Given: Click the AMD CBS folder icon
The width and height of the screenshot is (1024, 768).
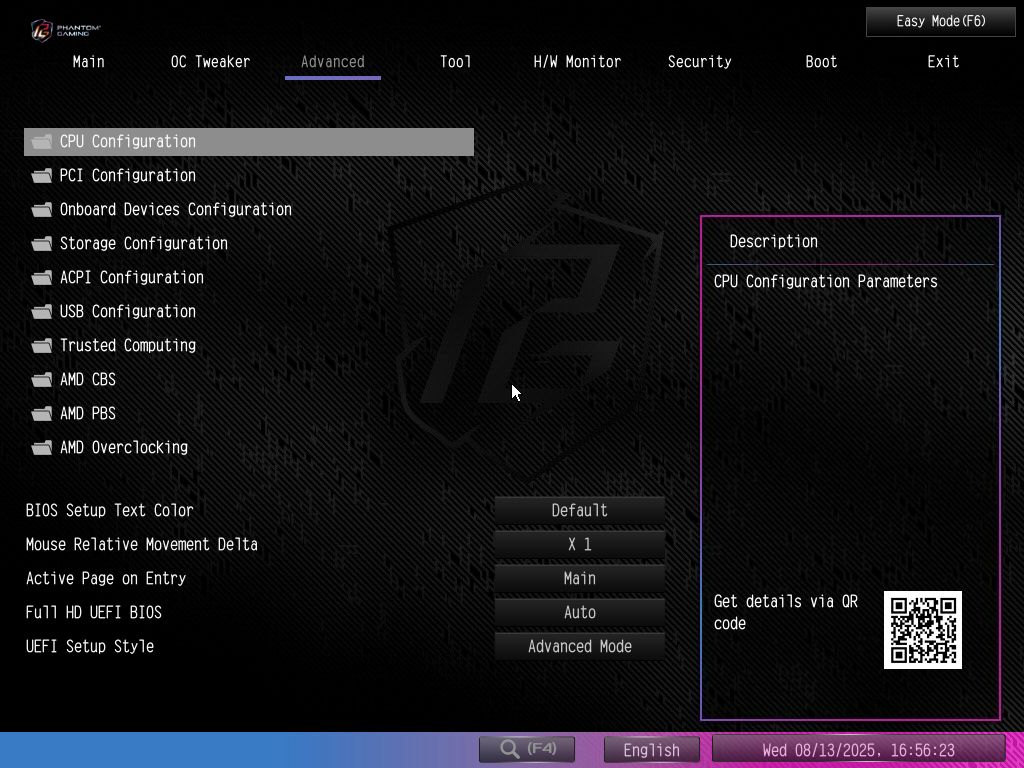Looking at the screenshot, I should (x=42, y=379).
